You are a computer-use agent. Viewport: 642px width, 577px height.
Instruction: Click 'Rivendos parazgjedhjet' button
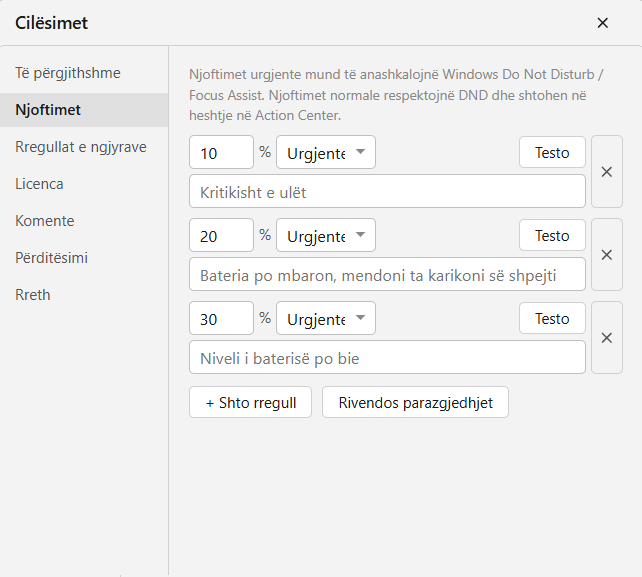pos(416,402)
